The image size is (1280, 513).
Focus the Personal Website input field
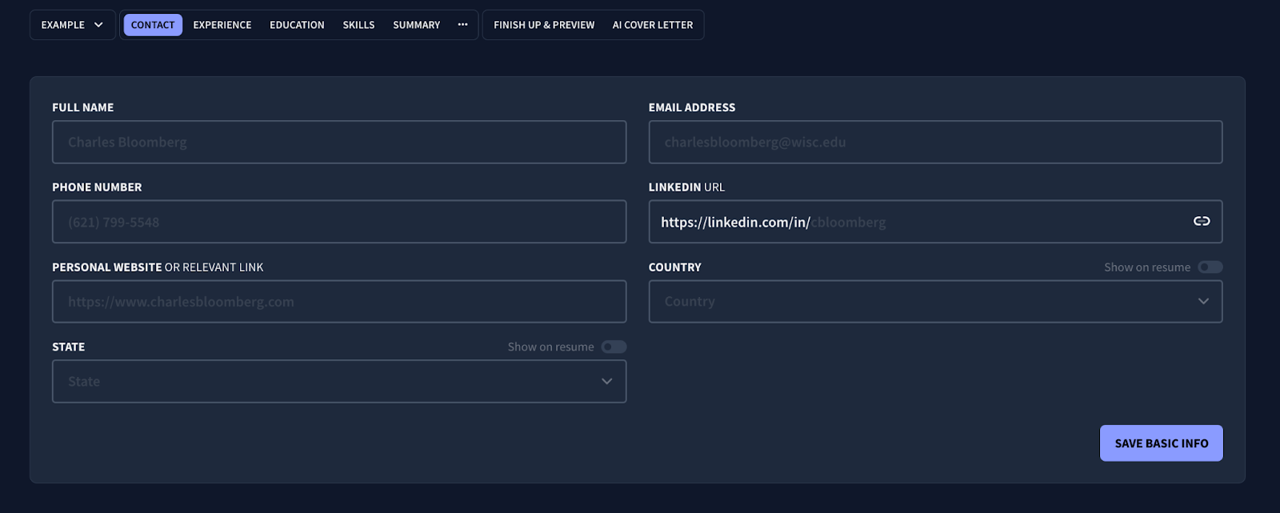pyautogui.click(x=339, y=301)
